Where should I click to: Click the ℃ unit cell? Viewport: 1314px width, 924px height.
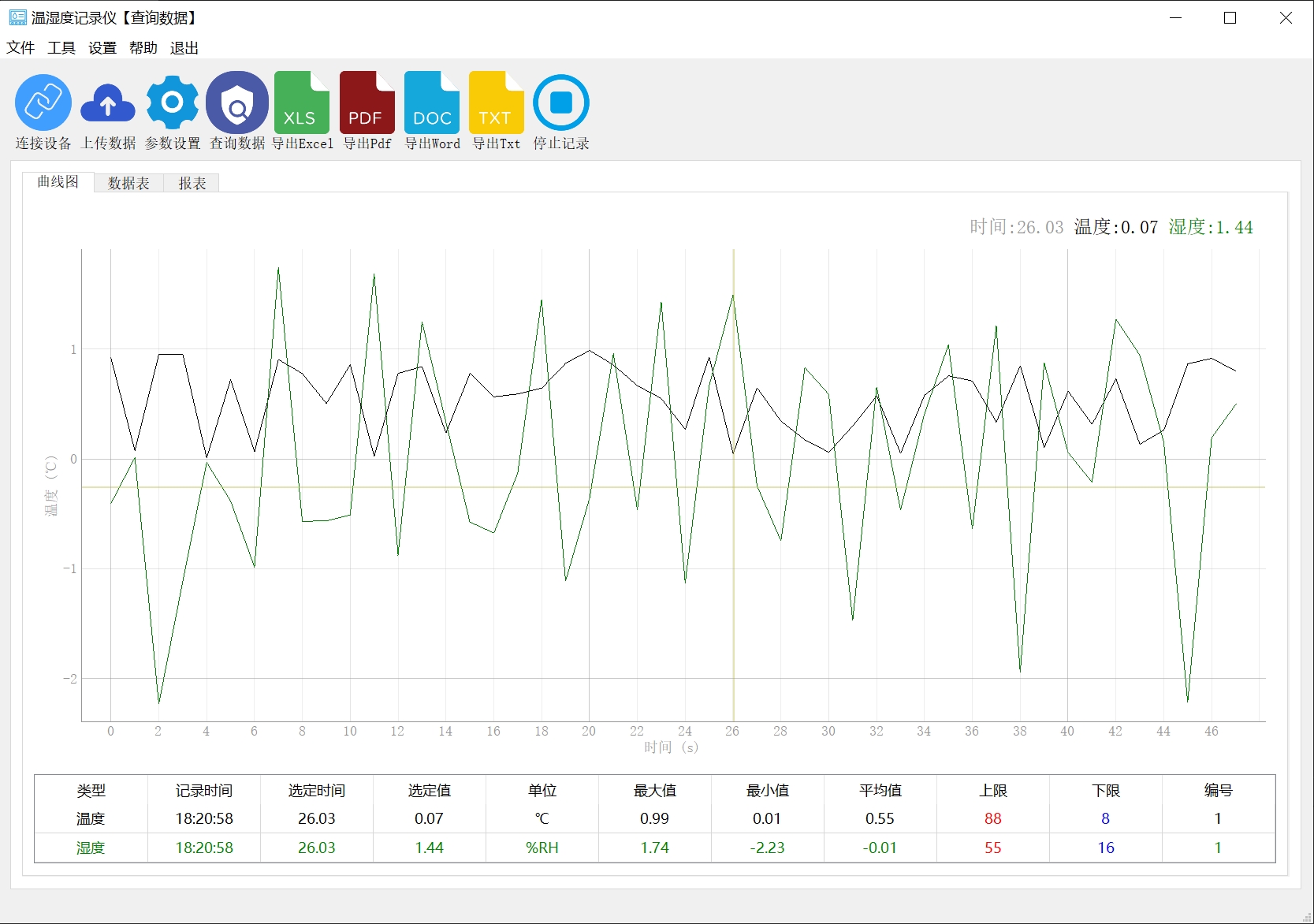[542, 819]
